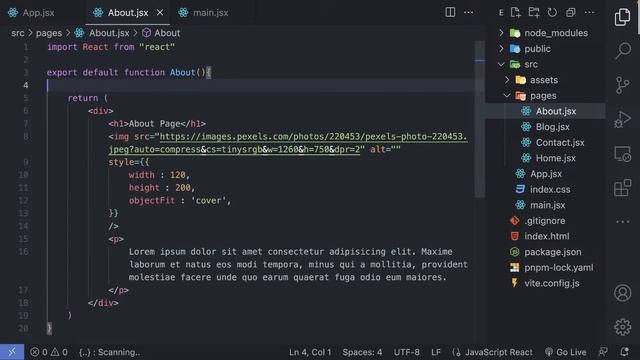This screenshot has height=360, width=640.
Task: Open the Extensions view
Action: 622,188
